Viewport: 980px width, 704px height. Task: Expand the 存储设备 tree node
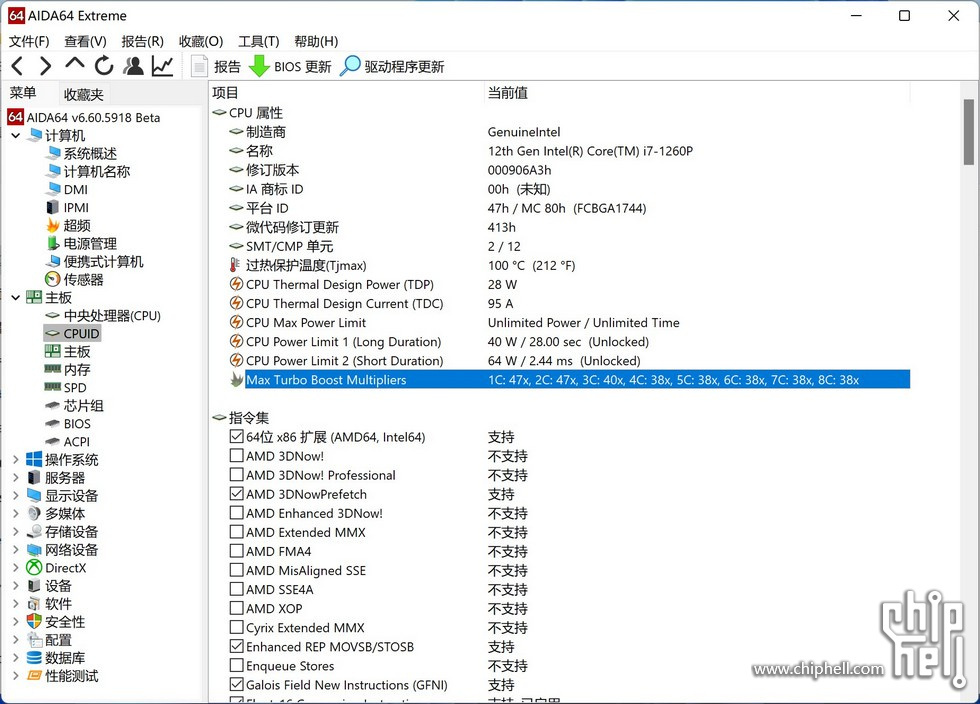16,532
